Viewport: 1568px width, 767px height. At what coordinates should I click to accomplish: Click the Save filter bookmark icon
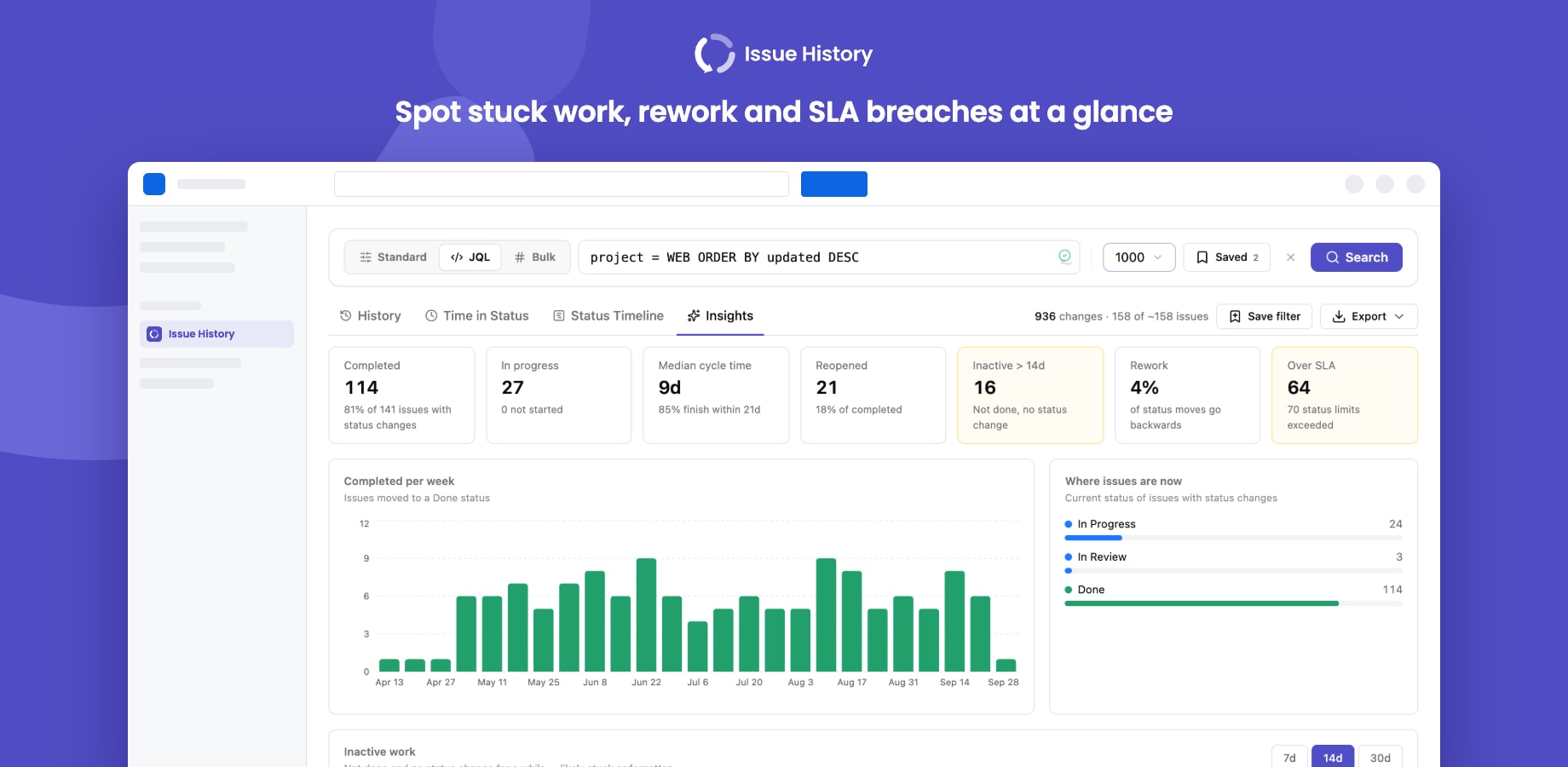[x=1235, y=316]
